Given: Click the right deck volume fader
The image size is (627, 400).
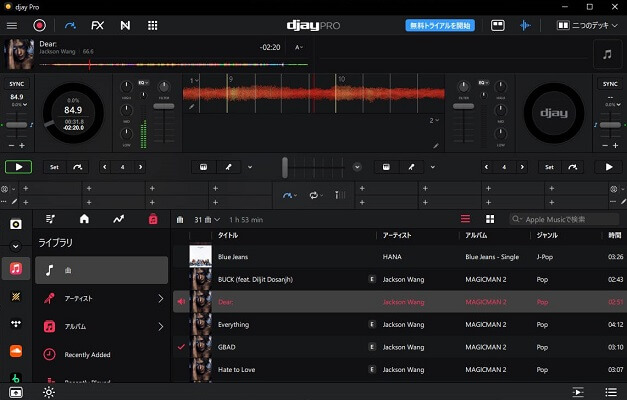Looking at the screenshot, I should tap(463, 106).
